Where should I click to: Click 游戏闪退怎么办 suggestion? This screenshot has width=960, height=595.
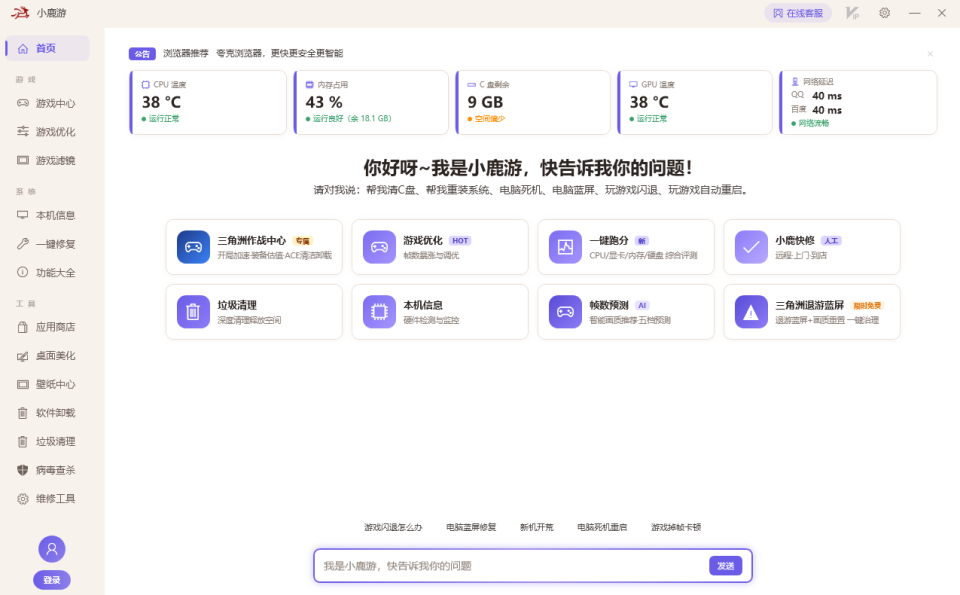(x=393, y=527)
